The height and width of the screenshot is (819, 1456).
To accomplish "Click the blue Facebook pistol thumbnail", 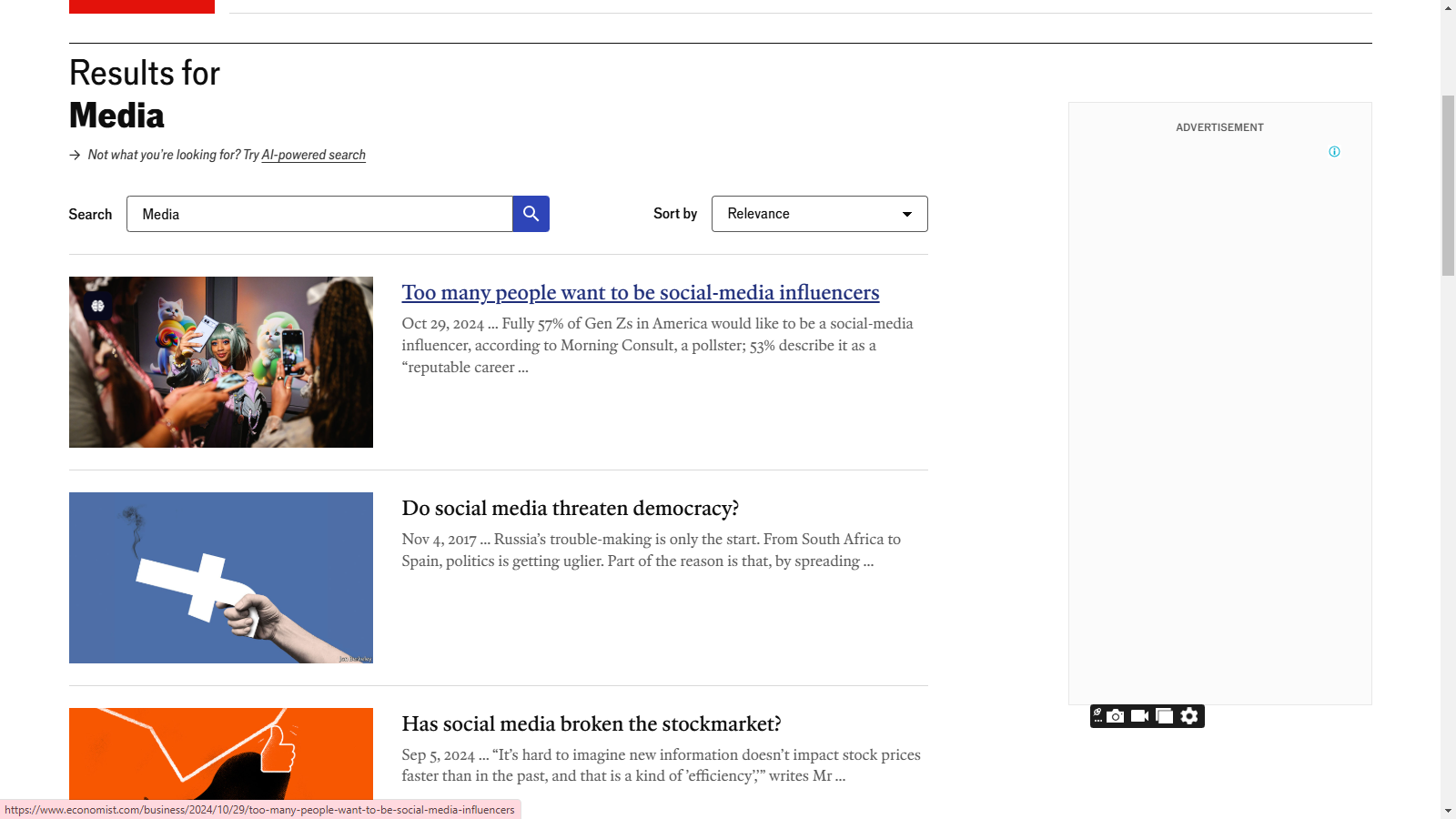I will pos(221,578).
